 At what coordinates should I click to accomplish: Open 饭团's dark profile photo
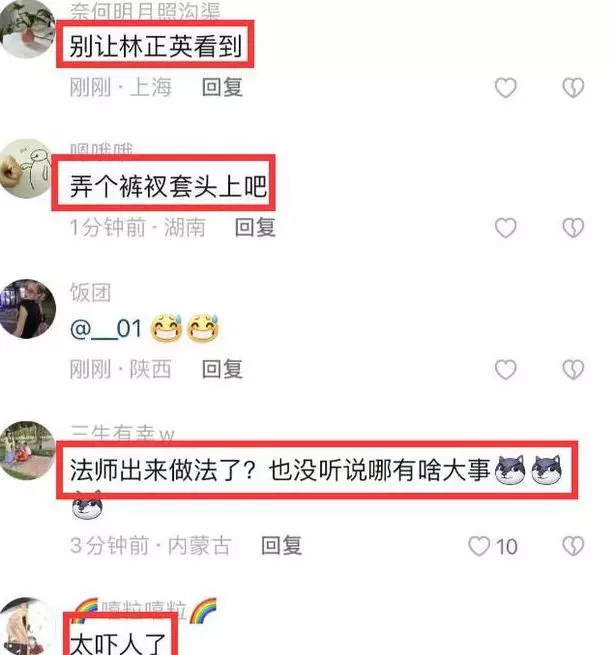pos(28,309)
